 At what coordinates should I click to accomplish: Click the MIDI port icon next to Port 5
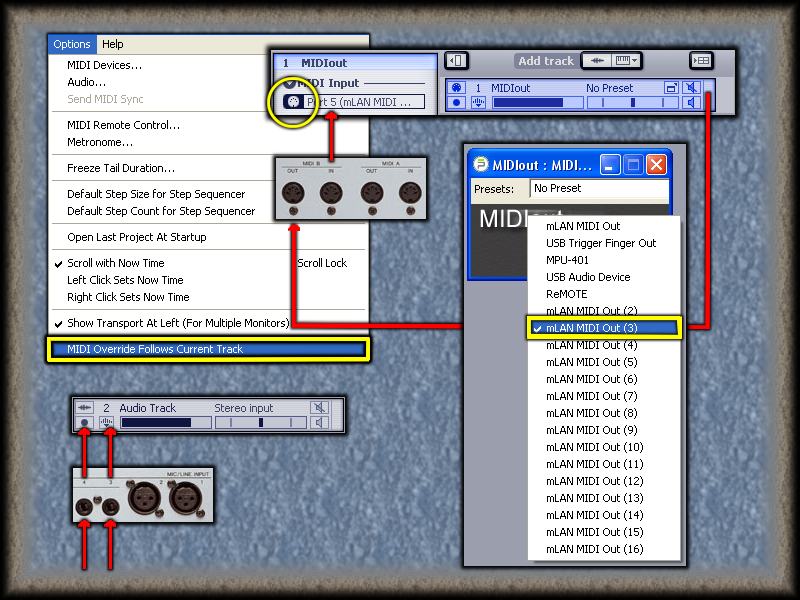[x=293, y=102]
